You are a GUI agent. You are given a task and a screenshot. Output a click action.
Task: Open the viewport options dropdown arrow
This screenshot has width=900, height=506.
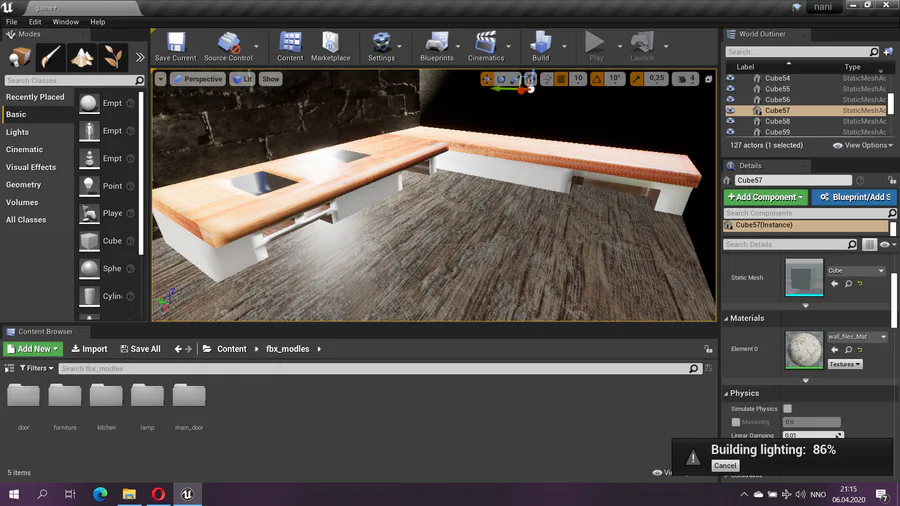[x=160, y=79]
